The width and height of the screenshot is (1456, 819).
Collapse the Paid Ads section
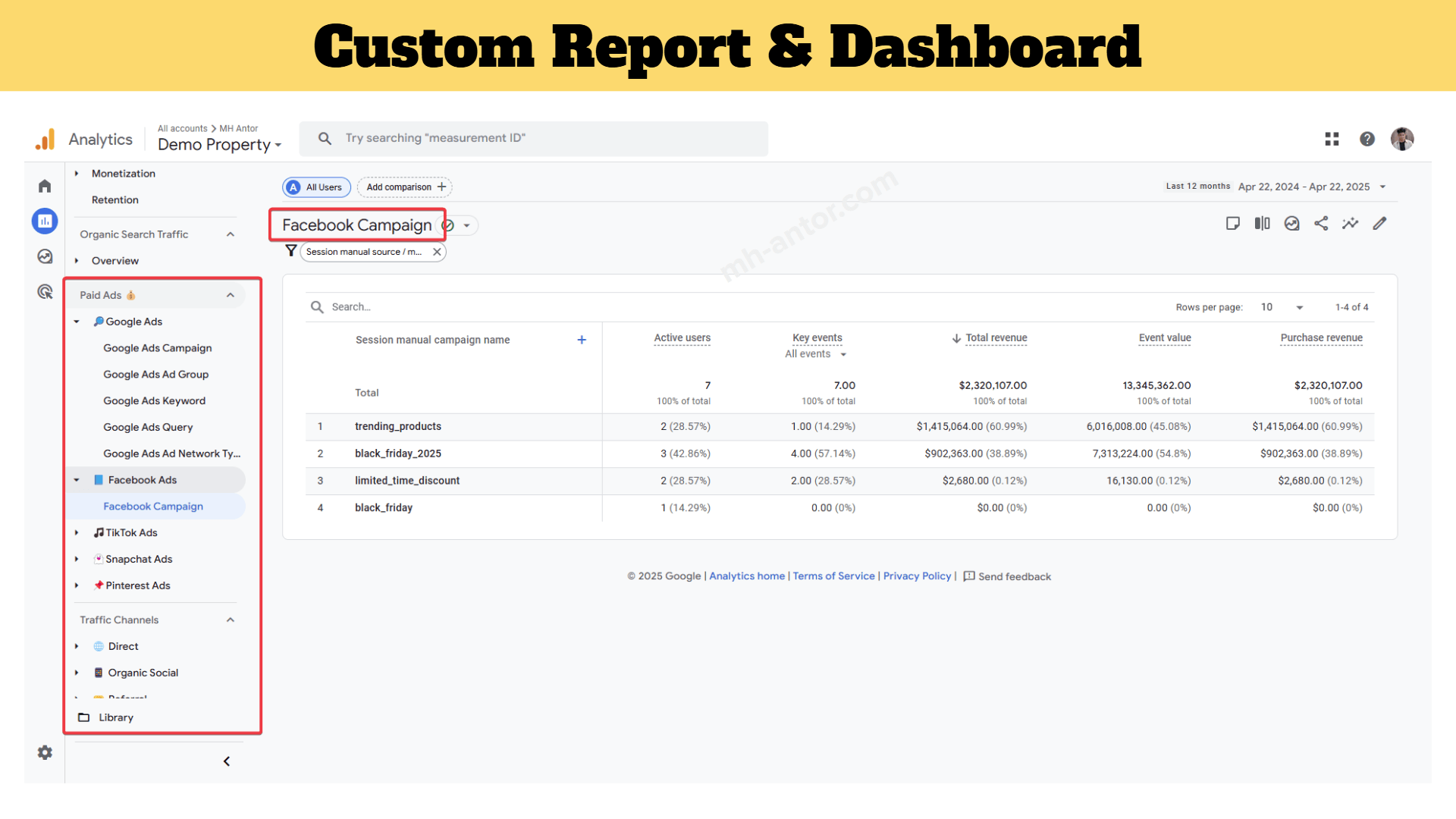(231, 295)
